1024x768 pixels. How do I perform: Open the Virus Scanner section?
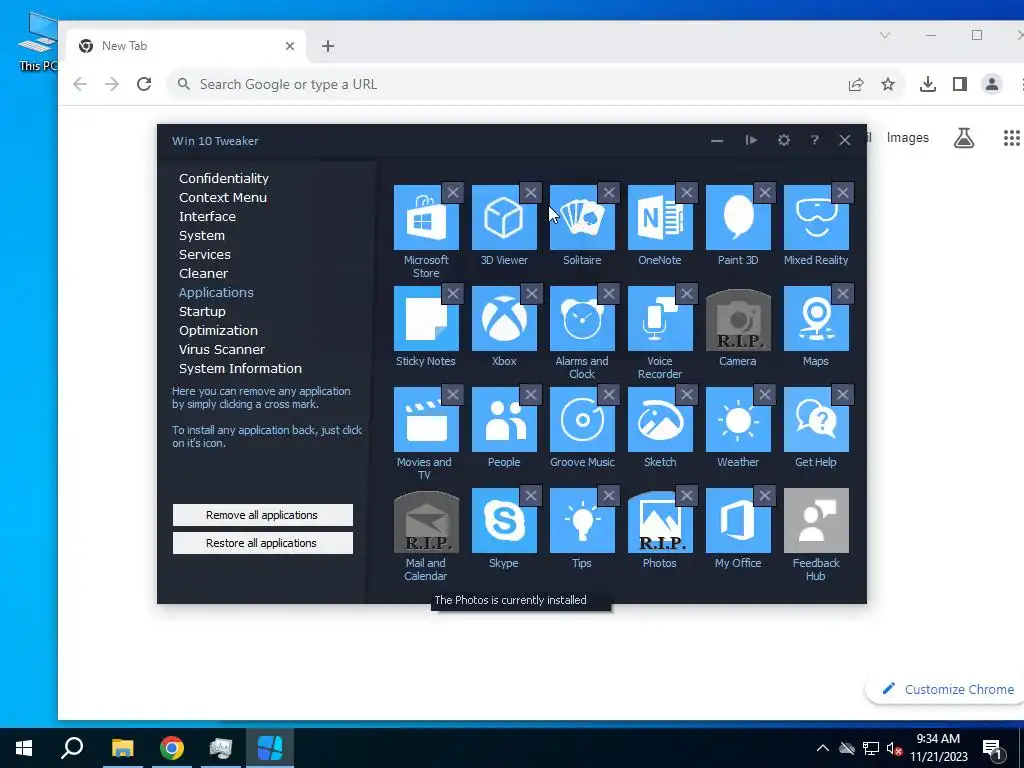(222, 349)
